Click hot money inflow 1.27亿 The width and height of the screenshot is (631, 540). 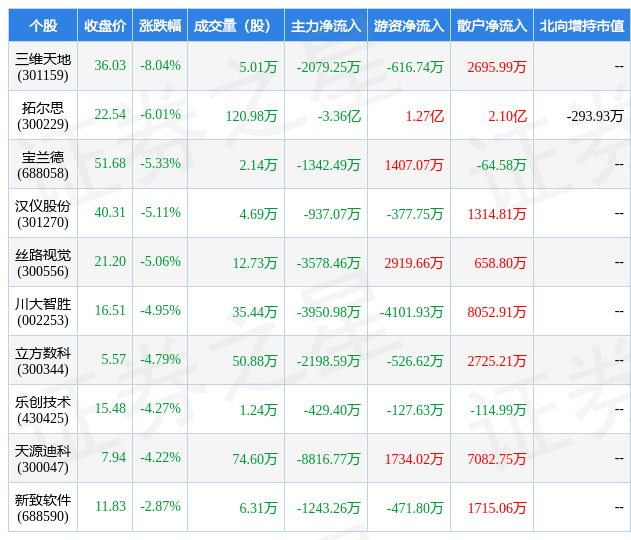point(425,116)
